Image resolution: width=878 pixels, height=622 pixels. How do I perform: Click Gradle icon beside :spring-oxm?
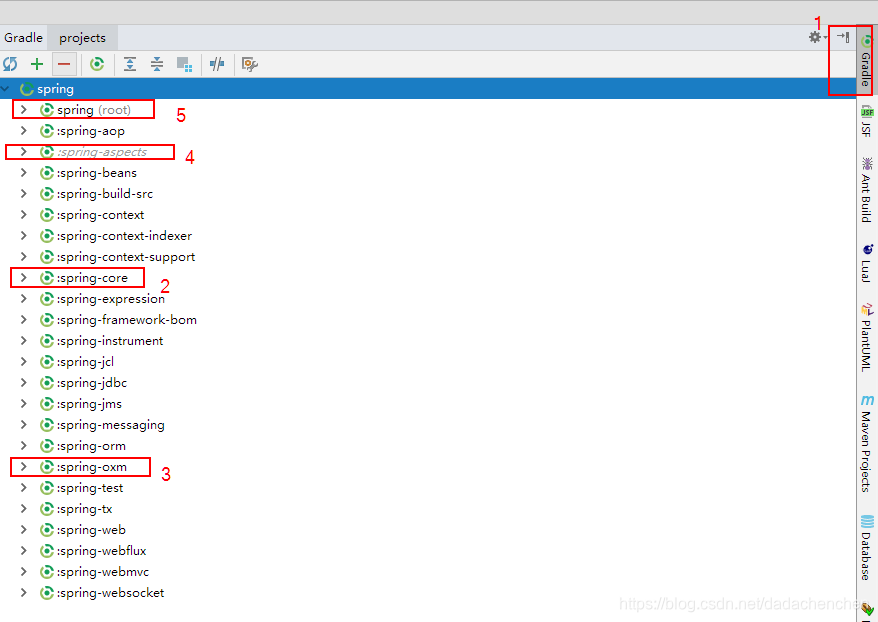coord(47,467)
